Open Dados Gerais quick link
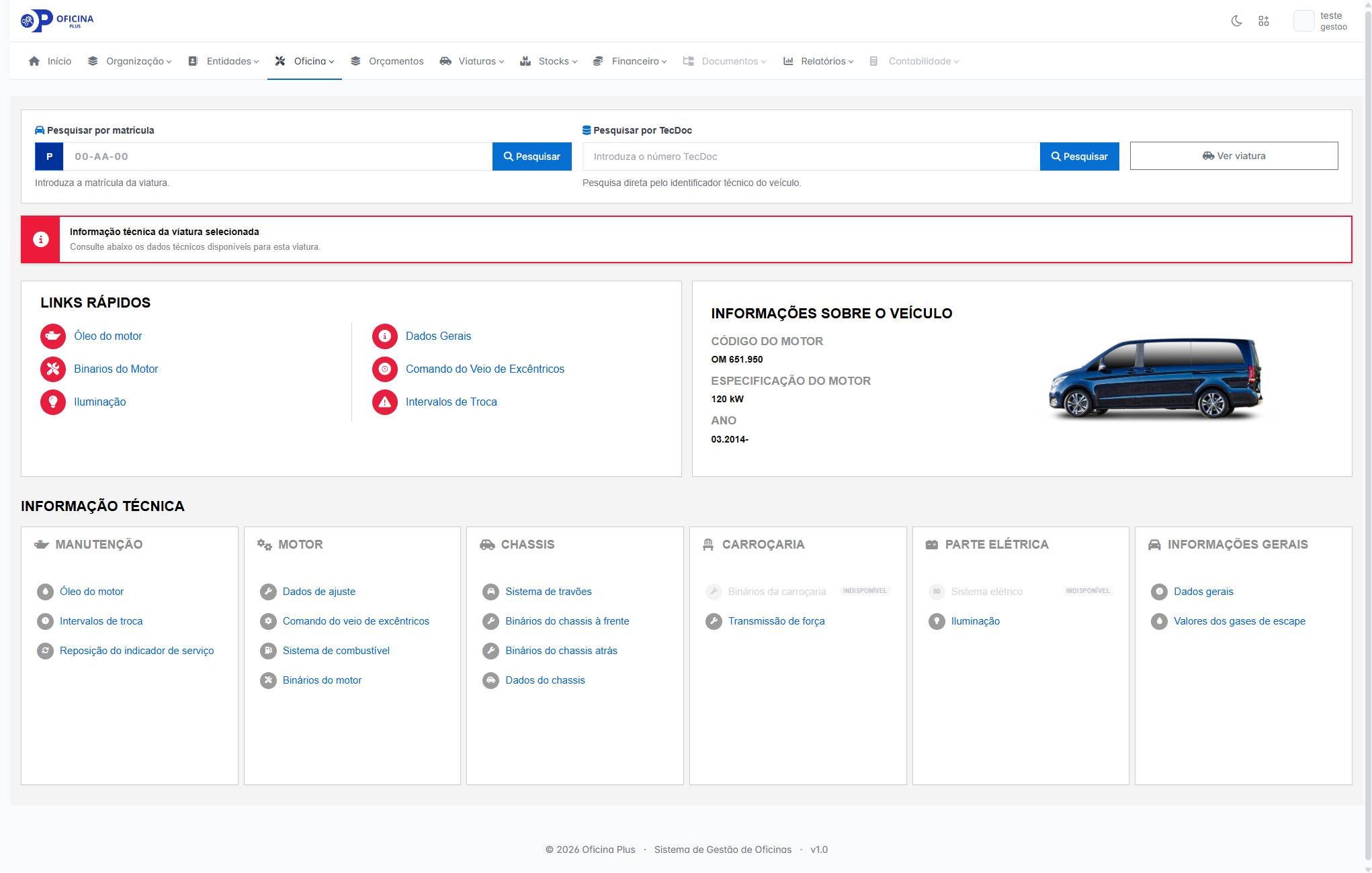The image size is (1372, 873). pos(439,336)
